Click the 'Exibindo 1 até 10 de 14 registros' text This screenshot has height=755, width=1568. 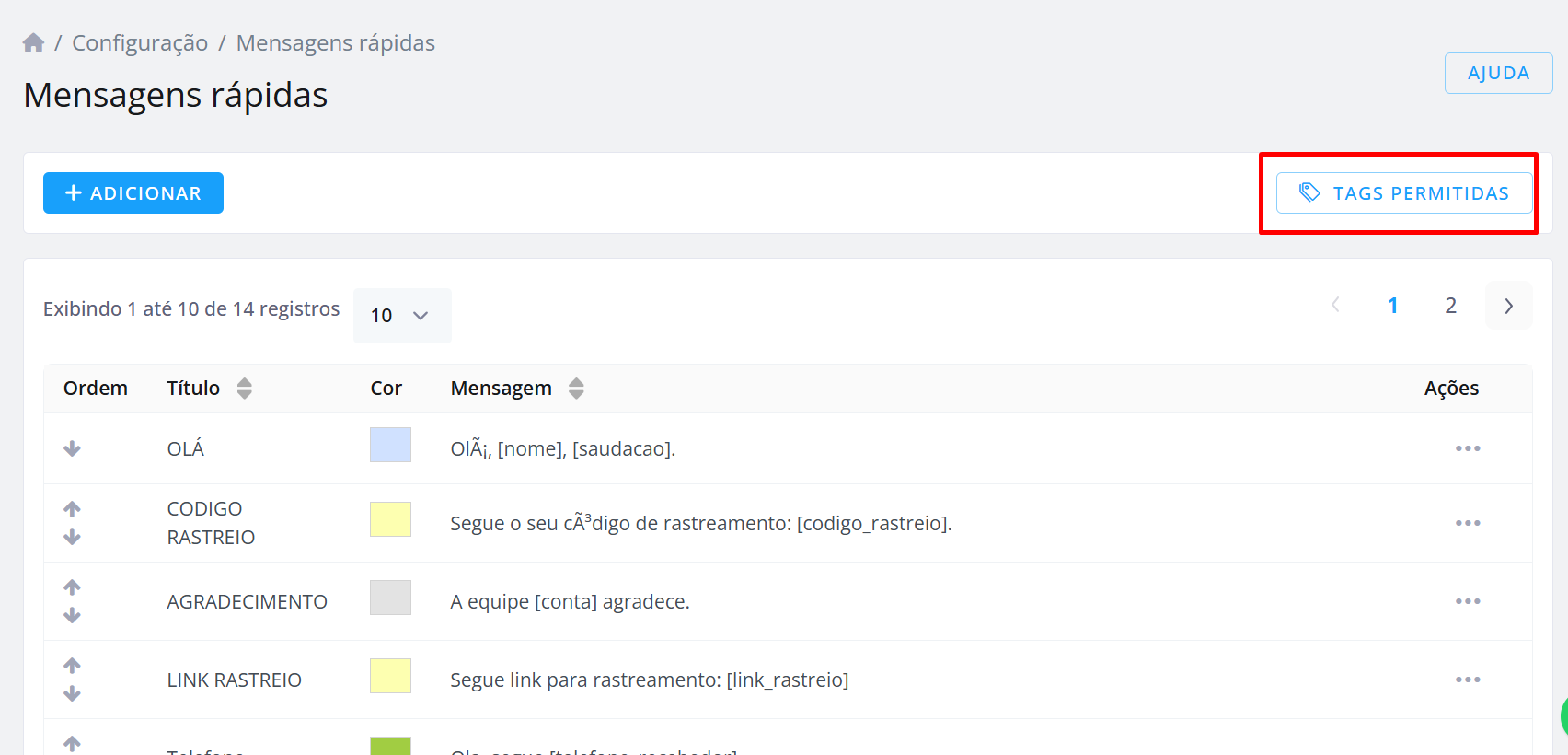tap(191, 308)
